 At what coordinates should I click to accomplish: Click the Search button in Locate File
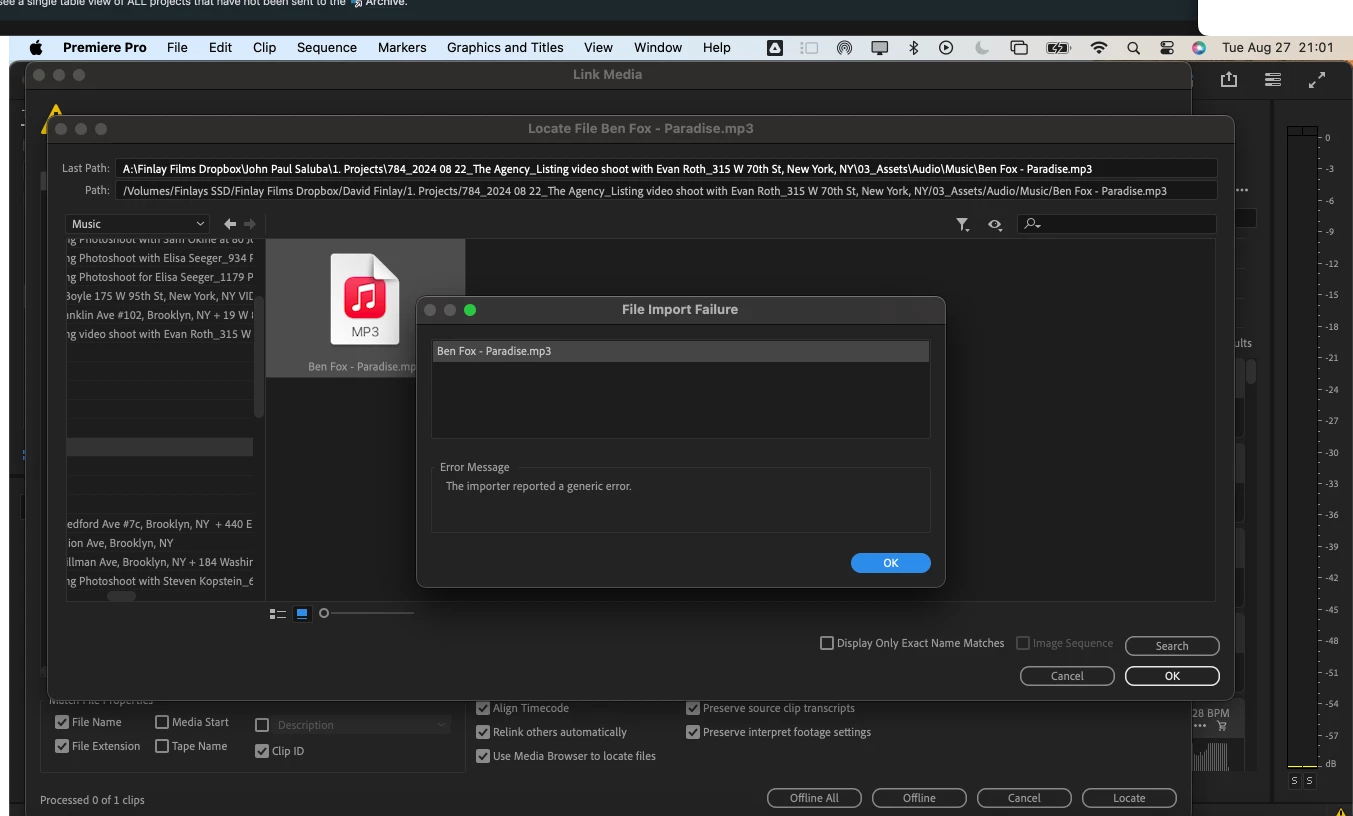1172,646
